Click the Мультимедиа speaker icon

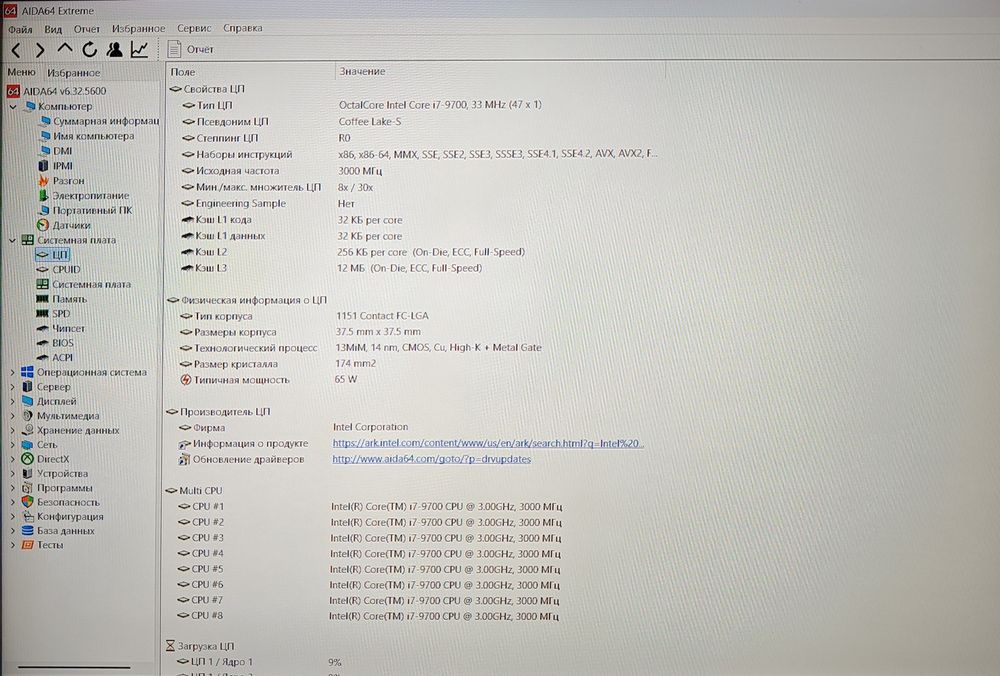point(27,416)
